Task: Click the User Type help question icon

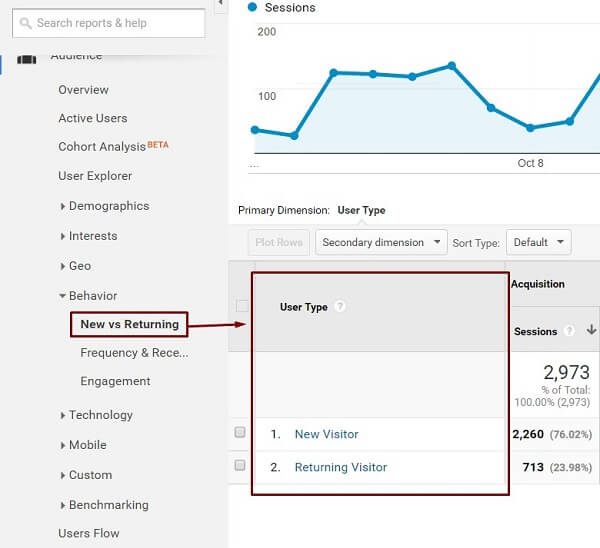Action: [340, 307]
